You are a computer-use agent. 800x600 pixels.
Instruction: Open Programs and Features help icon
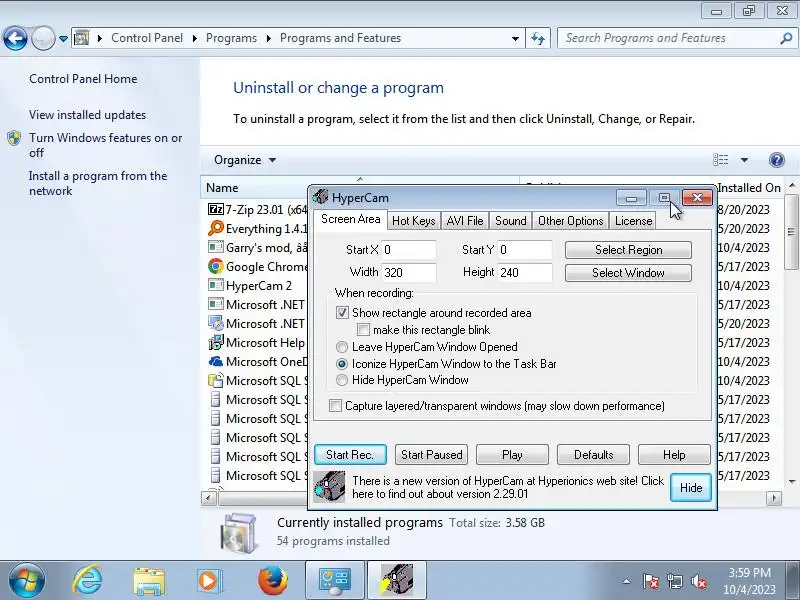tap(777, 160)
